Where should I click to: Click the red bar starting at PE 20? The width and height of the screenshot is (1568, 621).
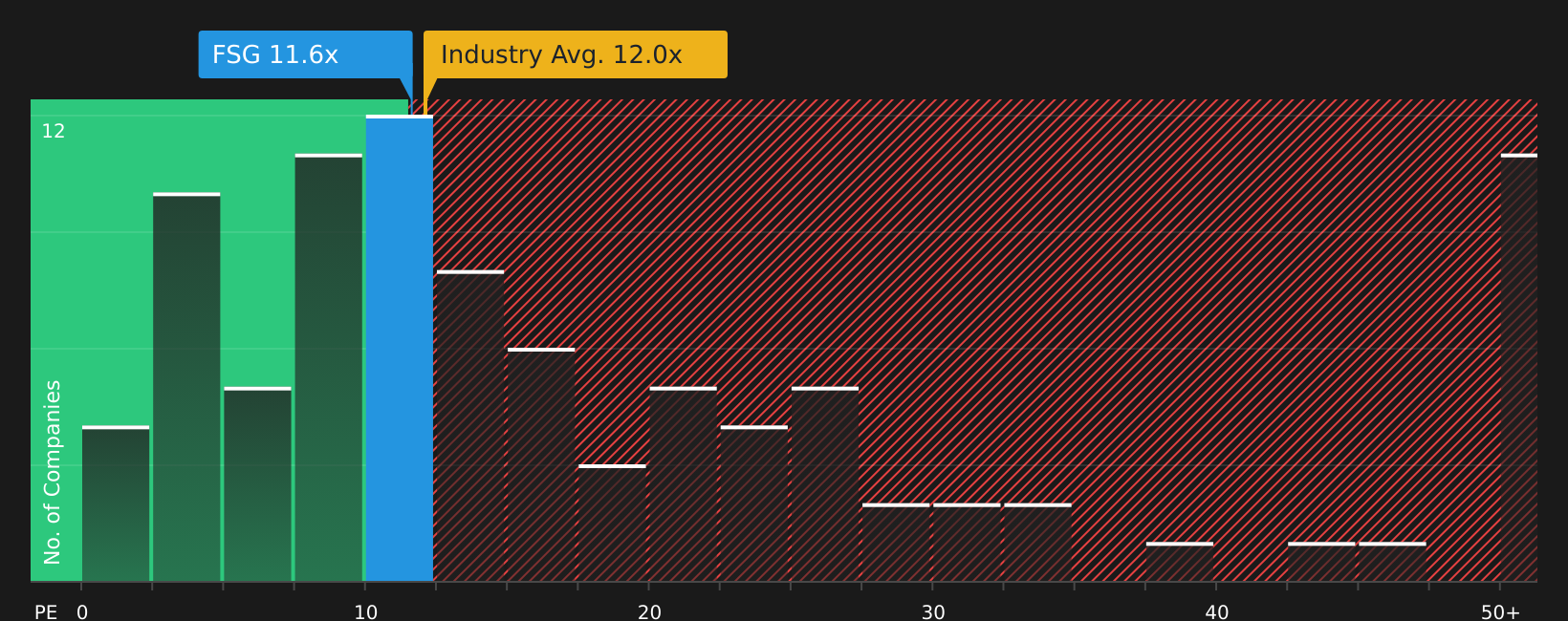pyautogui.click(x=683, y=484)
